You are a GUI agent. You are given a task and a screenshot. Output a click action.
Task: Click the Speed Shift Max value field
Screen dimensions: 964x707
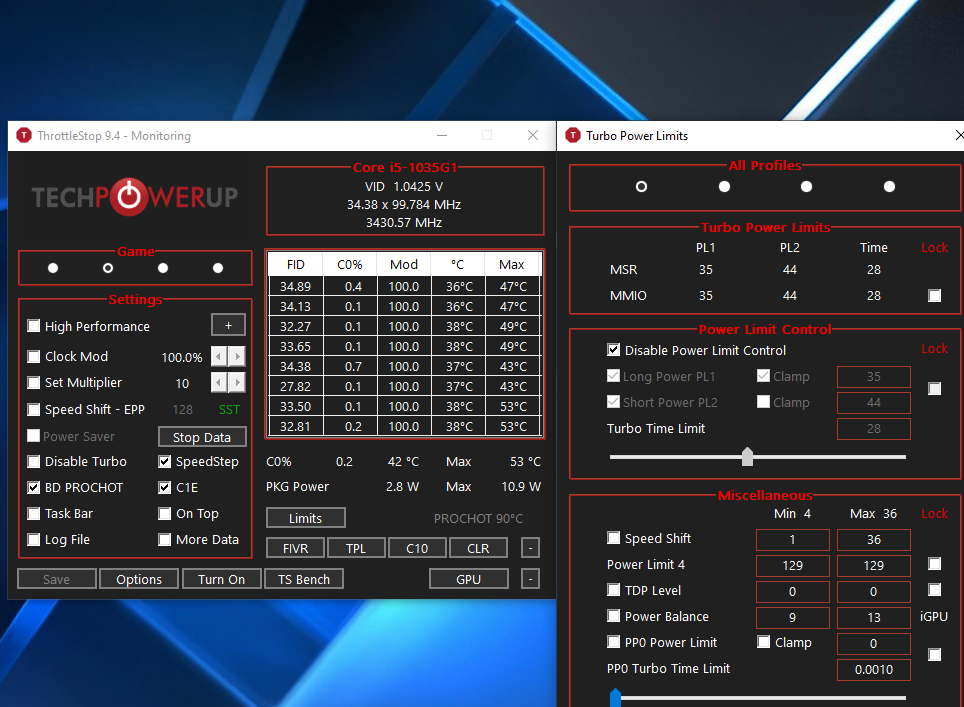coord(874,540)
